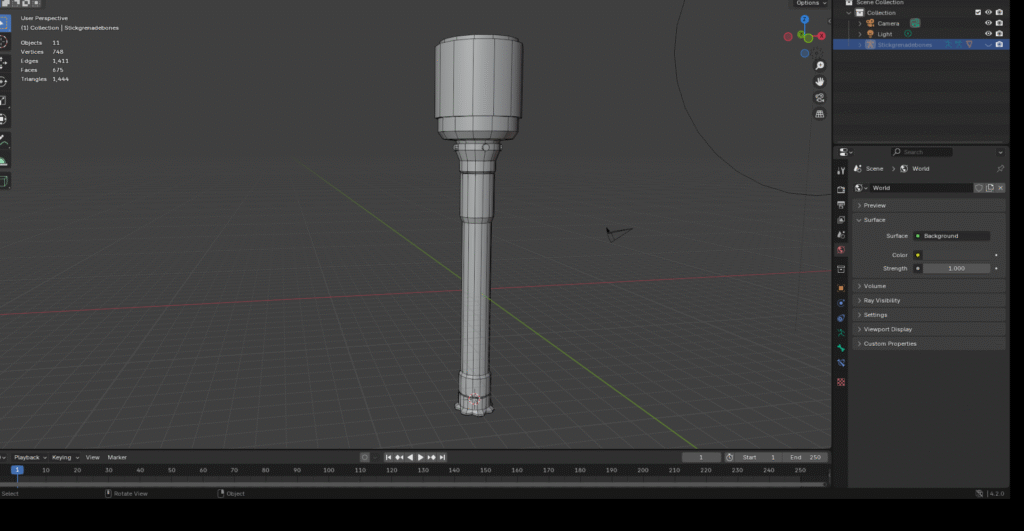Open the Object properties tab icon
This screenshot has width=1024, height=531.
click(841, 288)
